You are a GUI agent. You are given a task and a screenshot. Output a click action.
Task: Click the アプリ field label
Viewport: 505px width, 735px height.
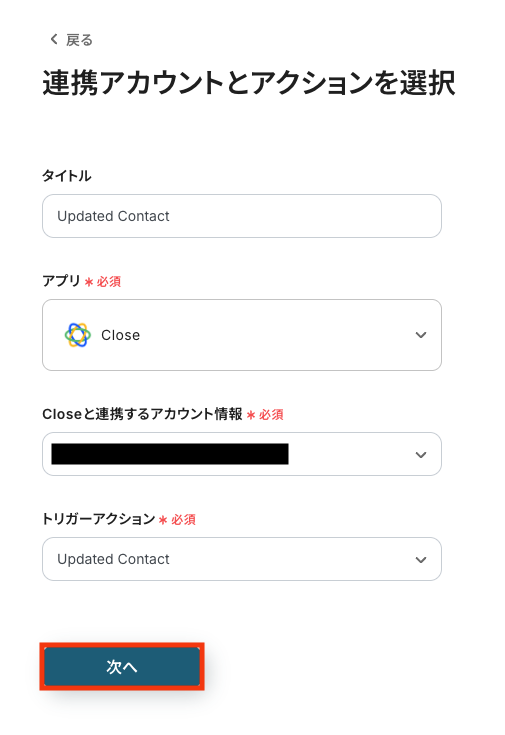[61, 281]
